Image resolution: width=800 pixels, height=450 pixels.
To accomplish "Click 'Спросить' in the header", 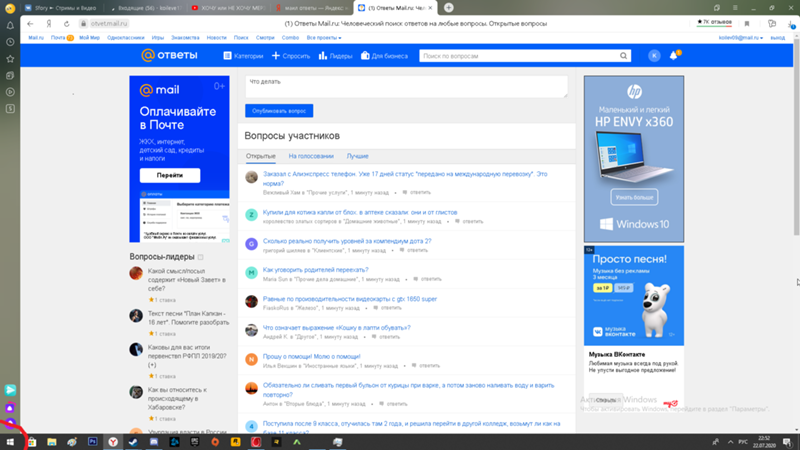I will [x=291, y=56].
